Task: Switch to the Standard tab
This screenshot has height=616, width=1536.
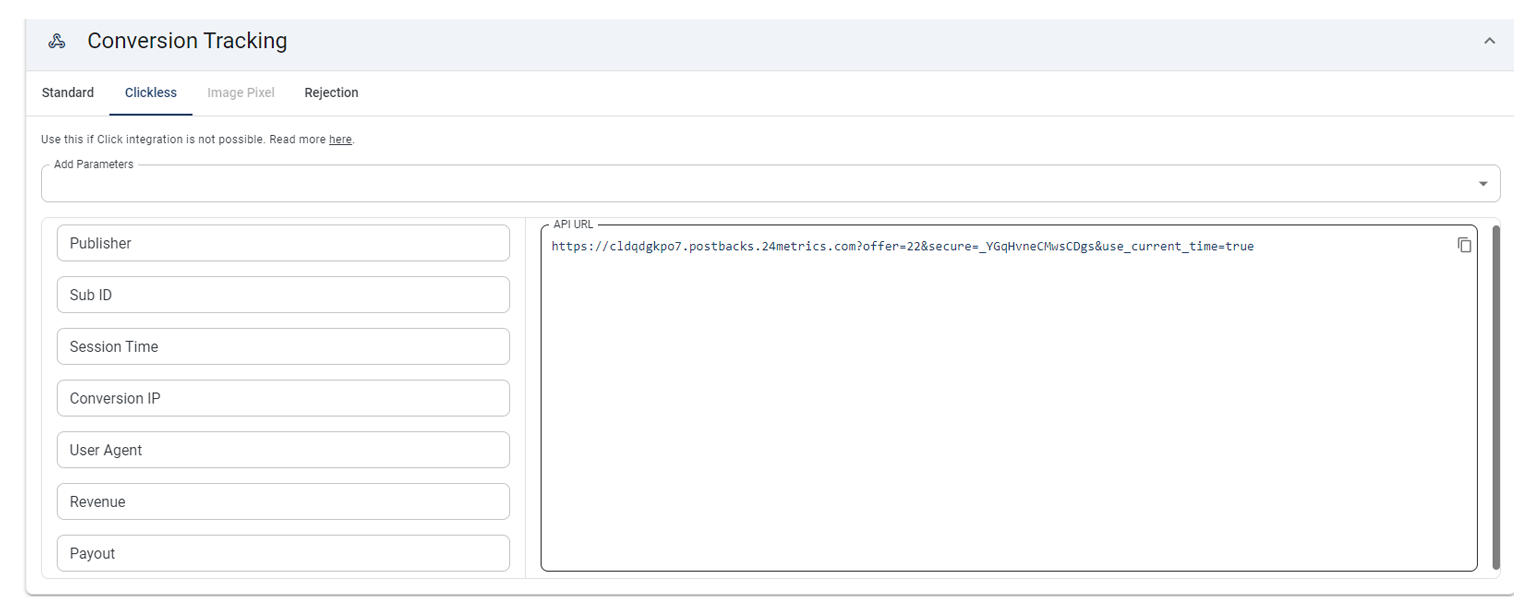Action: tap(68, 93)
